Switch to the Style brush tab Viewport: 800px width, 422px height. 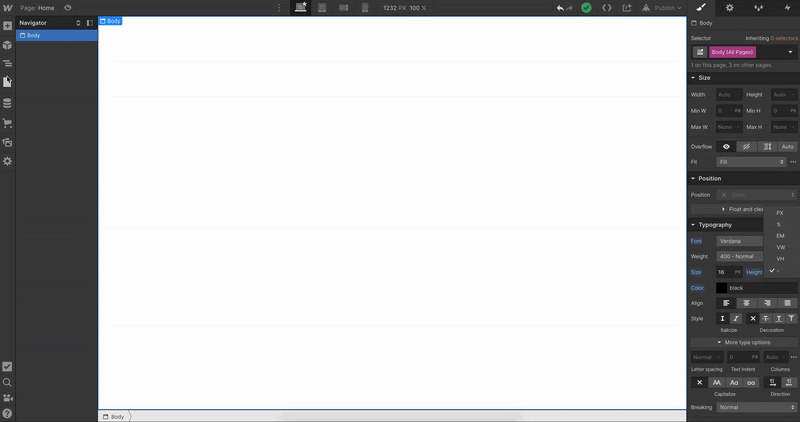click(701, 8)
